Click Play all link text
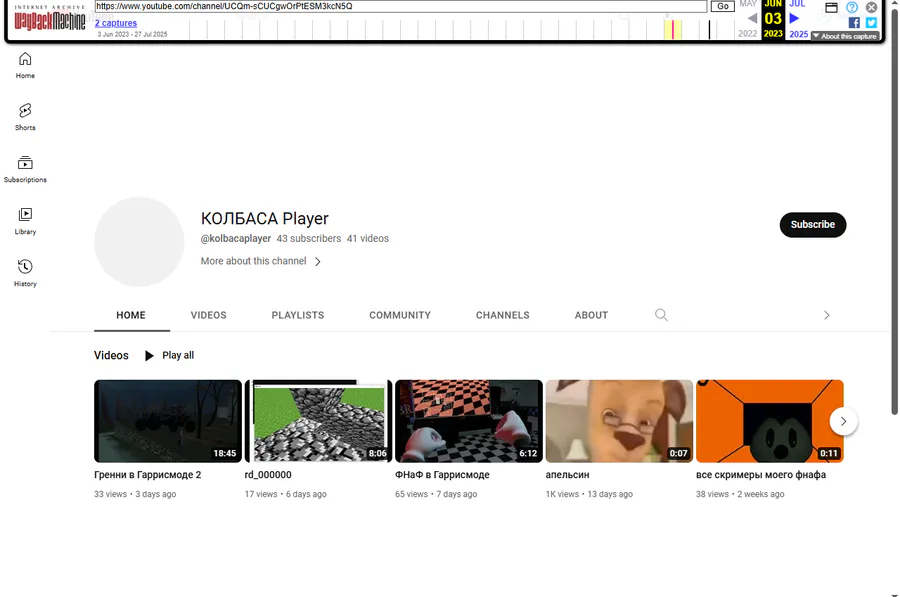The image size is (900, 597). point(178,355)
